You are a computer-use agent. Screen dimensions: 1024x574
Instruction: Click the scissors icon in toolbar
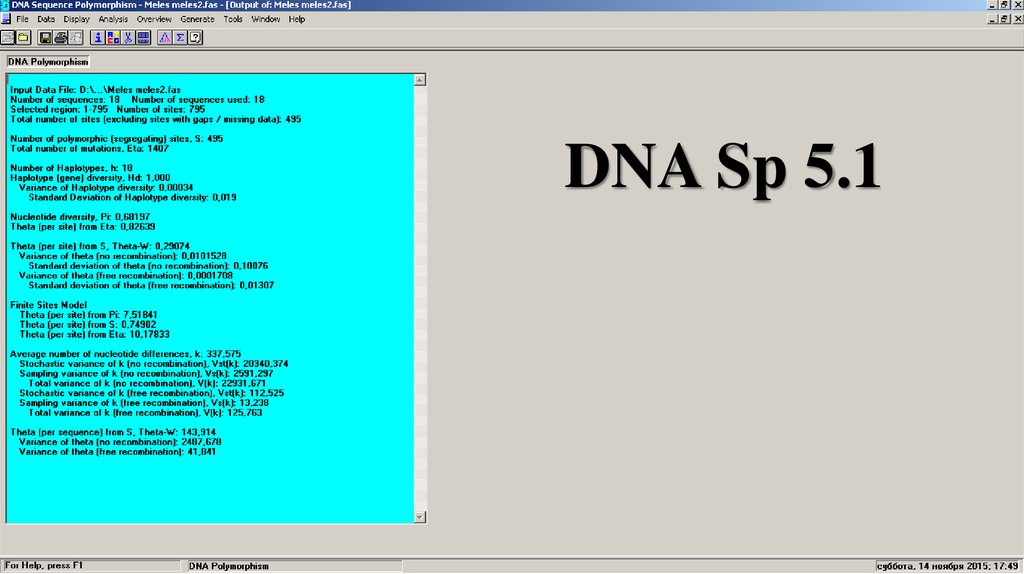click(x=128, y=38)
